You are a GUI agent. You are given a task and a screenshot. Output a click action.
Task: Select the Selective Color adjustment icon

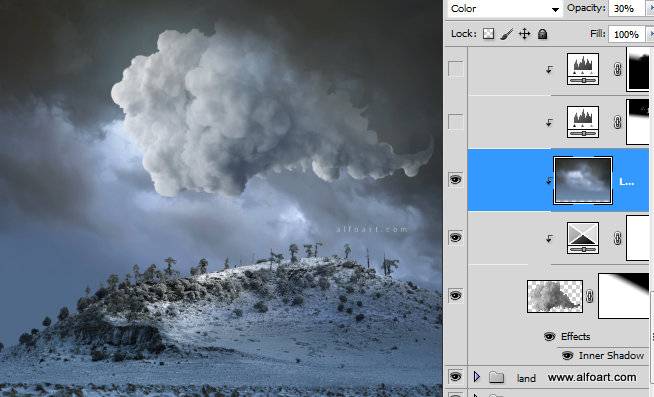(583, 238)
